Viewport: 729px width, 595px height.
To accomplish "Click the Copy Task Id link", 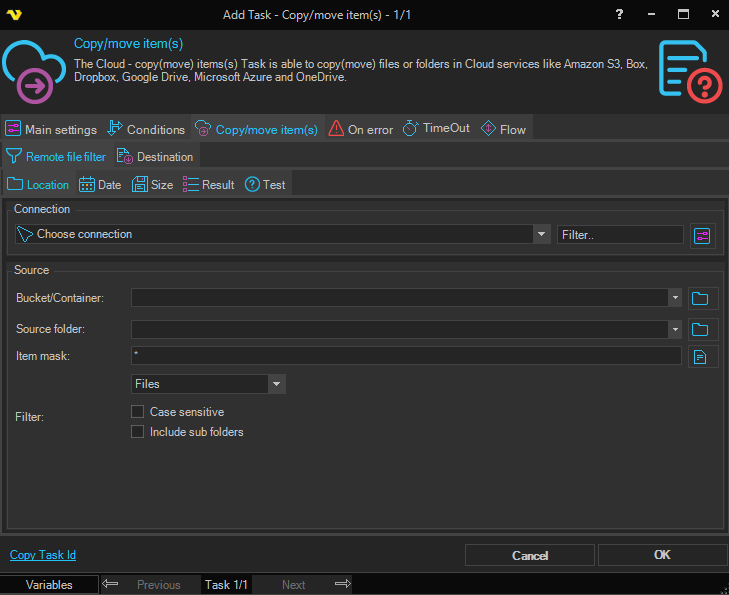I will pyautogui.click(x=43, y=555).
